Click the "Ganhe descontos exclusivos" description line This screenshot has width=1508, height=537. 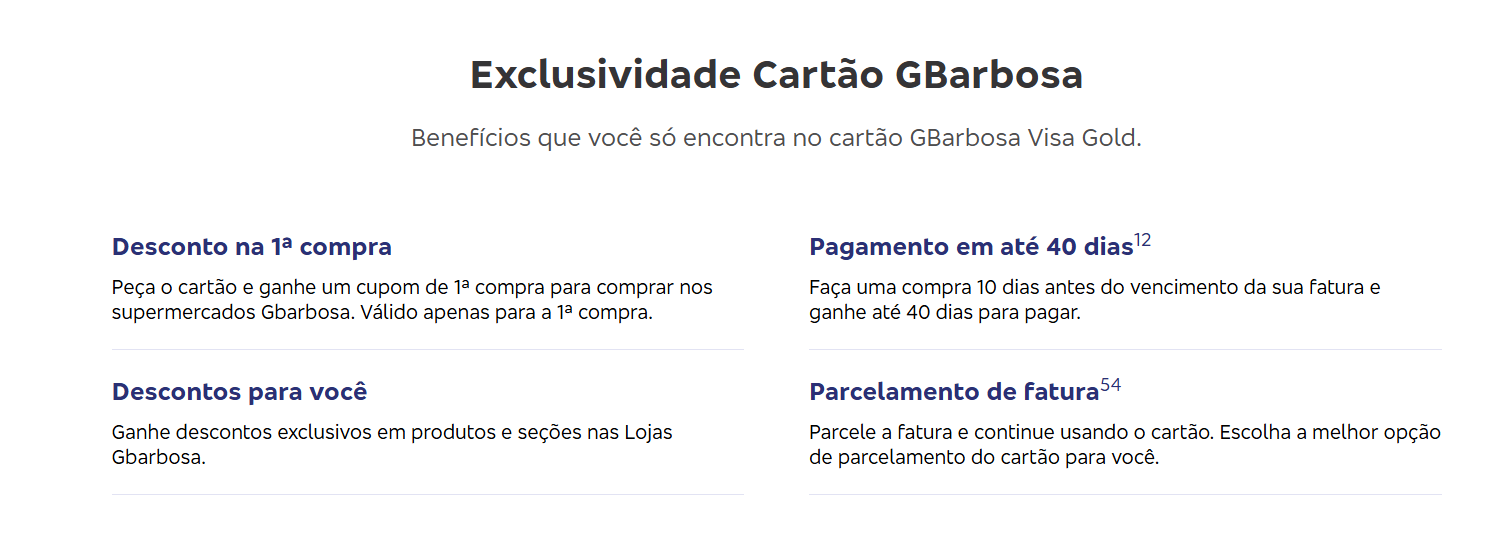(392, 433)
